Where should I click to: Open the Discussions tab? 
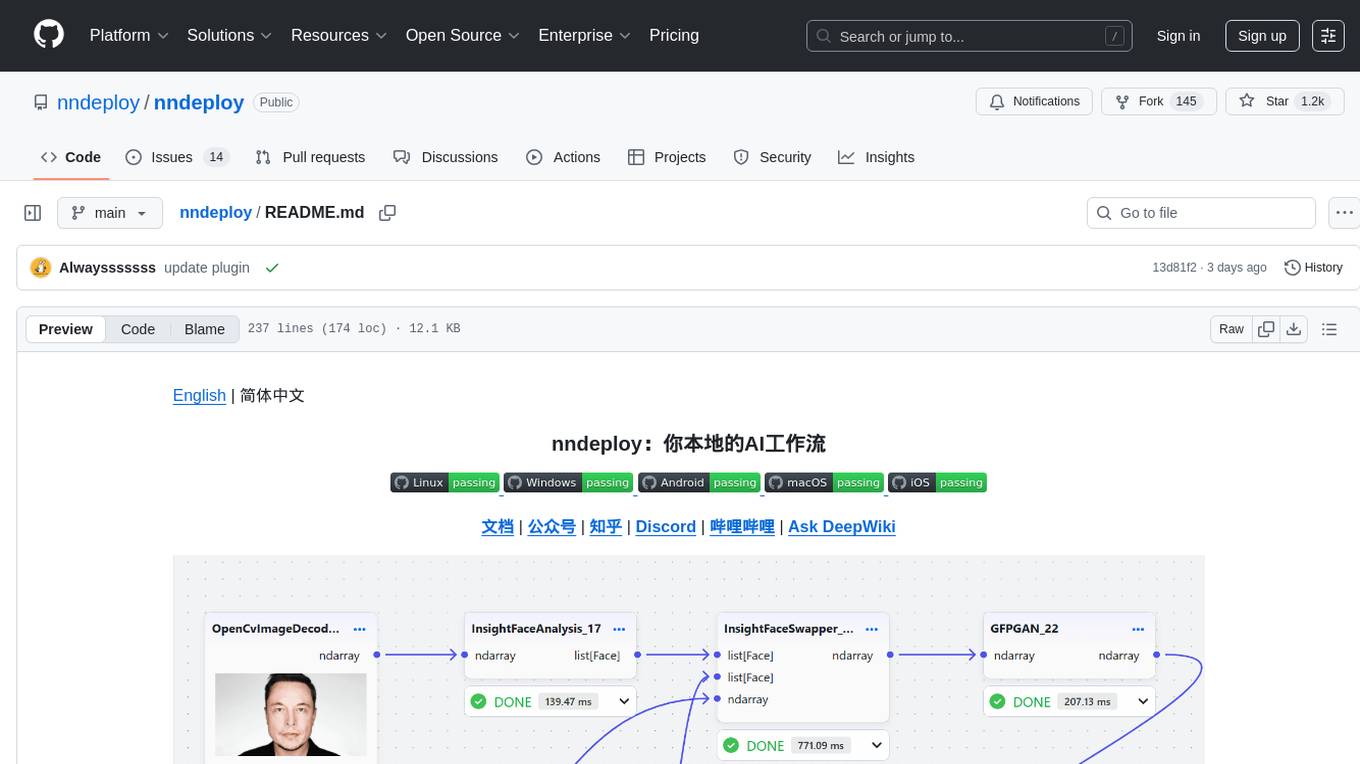pyautogui.click(x=445, y=157)
